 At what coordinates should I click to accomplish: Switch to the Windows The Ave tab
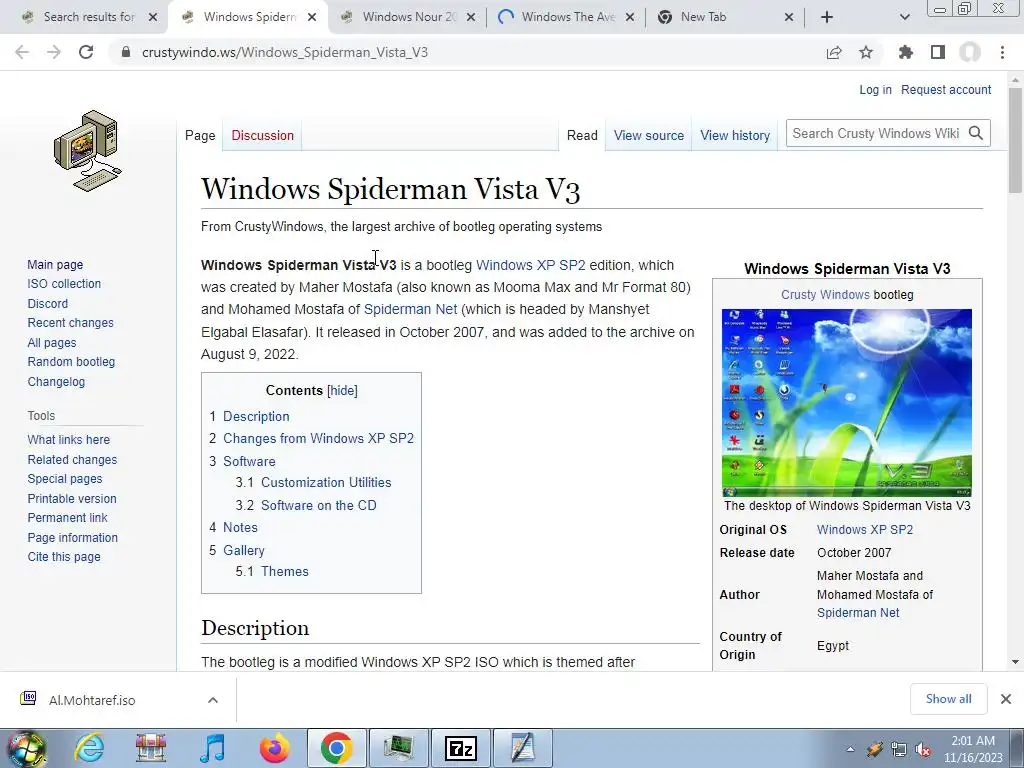(568, 17)
